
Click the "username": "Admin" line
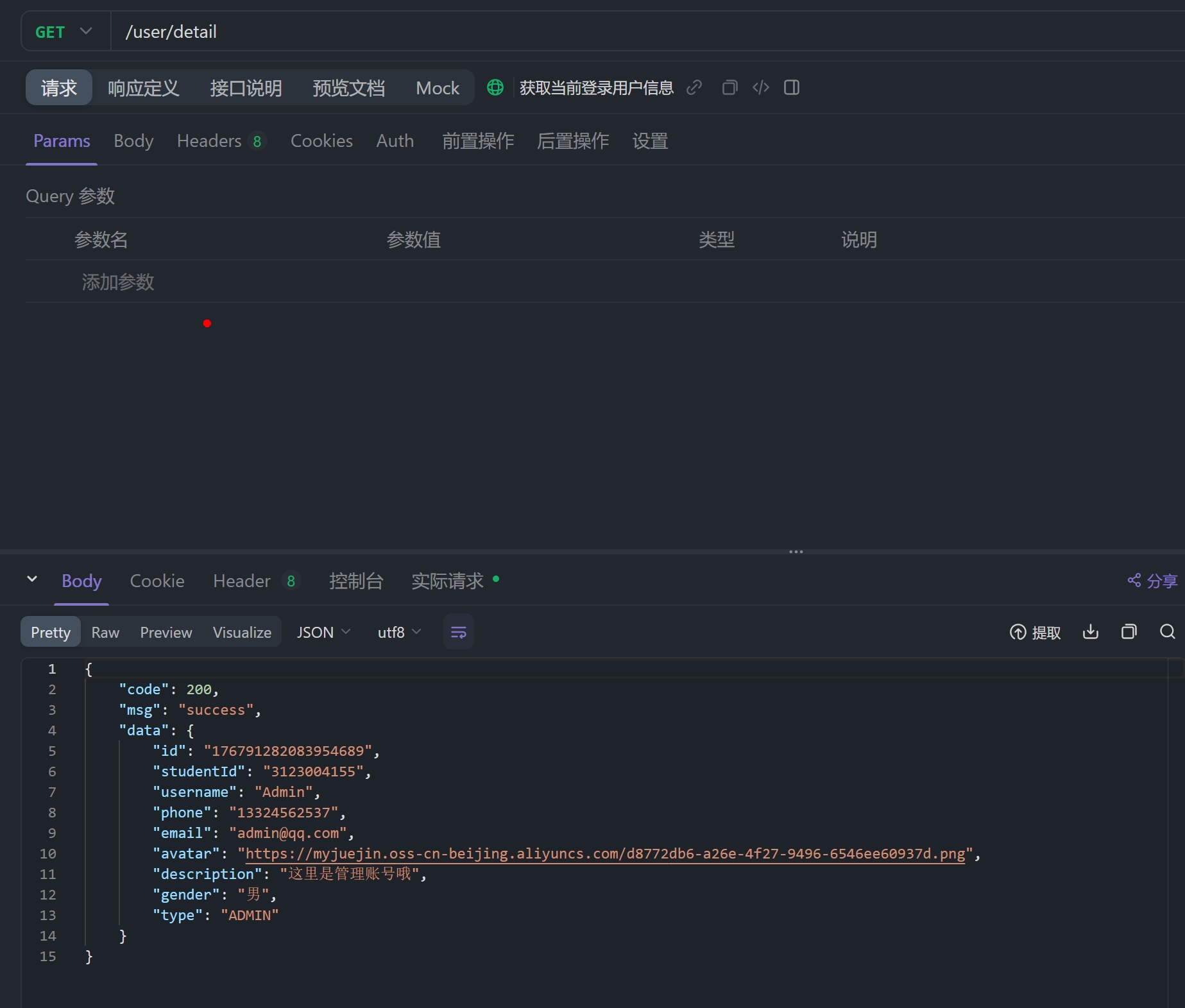[x=237, y=792]
